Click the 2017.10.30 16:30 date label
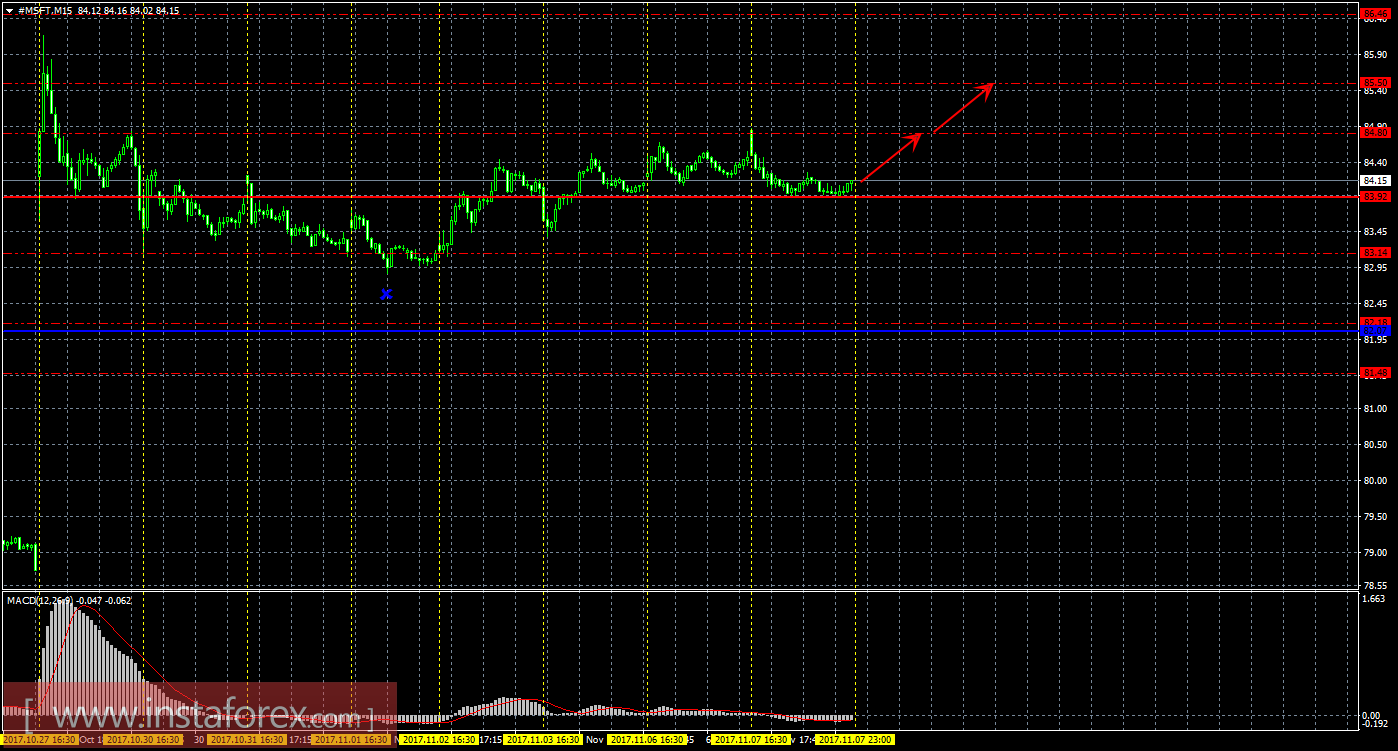 [x=143, y=740]
